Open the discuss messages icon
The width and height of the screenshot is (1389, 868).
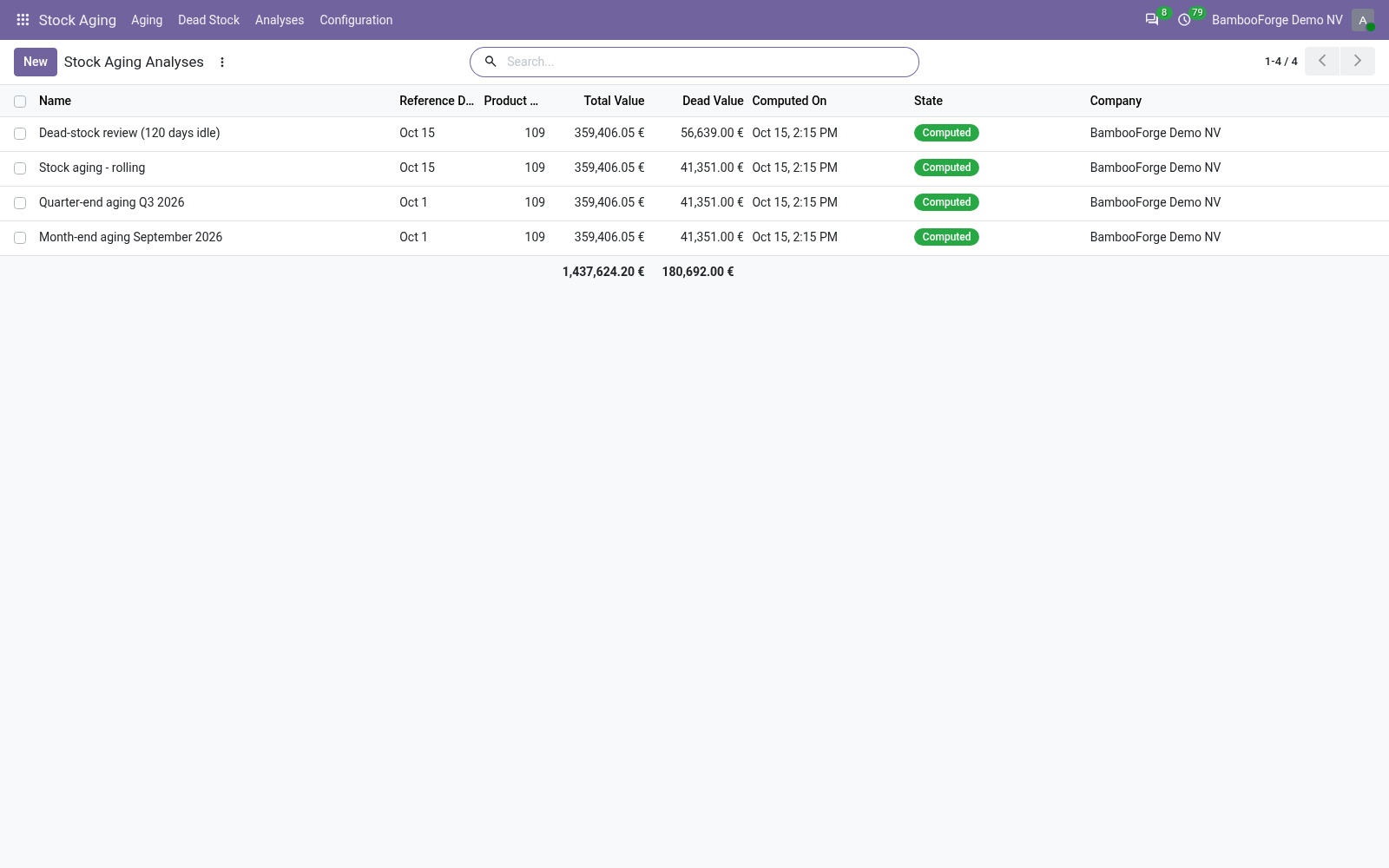(x=1152, y=19)
